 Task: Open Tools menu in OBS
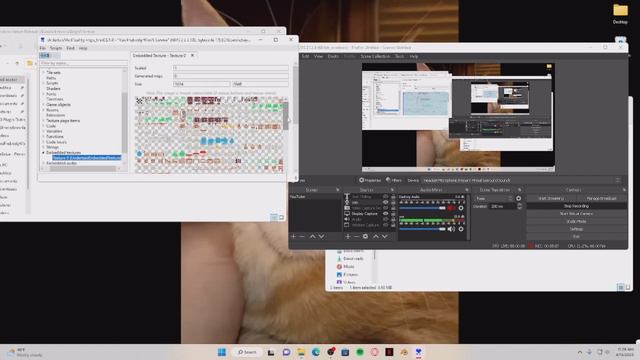pyautogui.click(x=399, y=56)
